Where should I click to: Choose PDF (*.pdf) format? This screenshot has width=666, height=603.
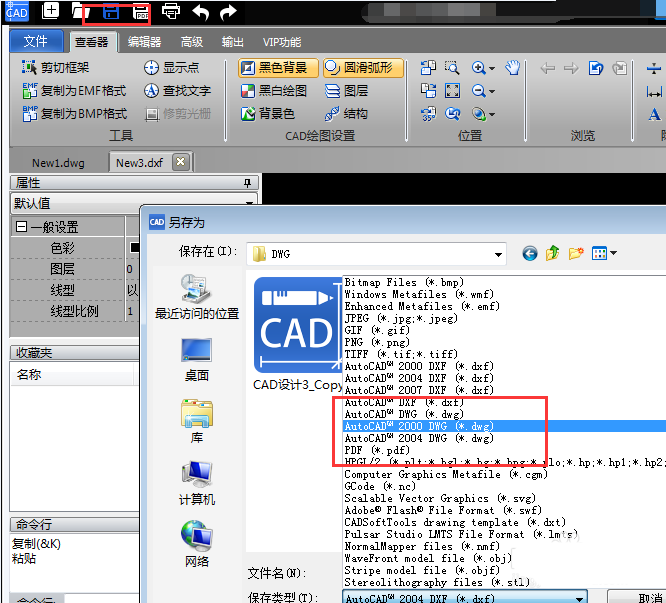(505, 450)
